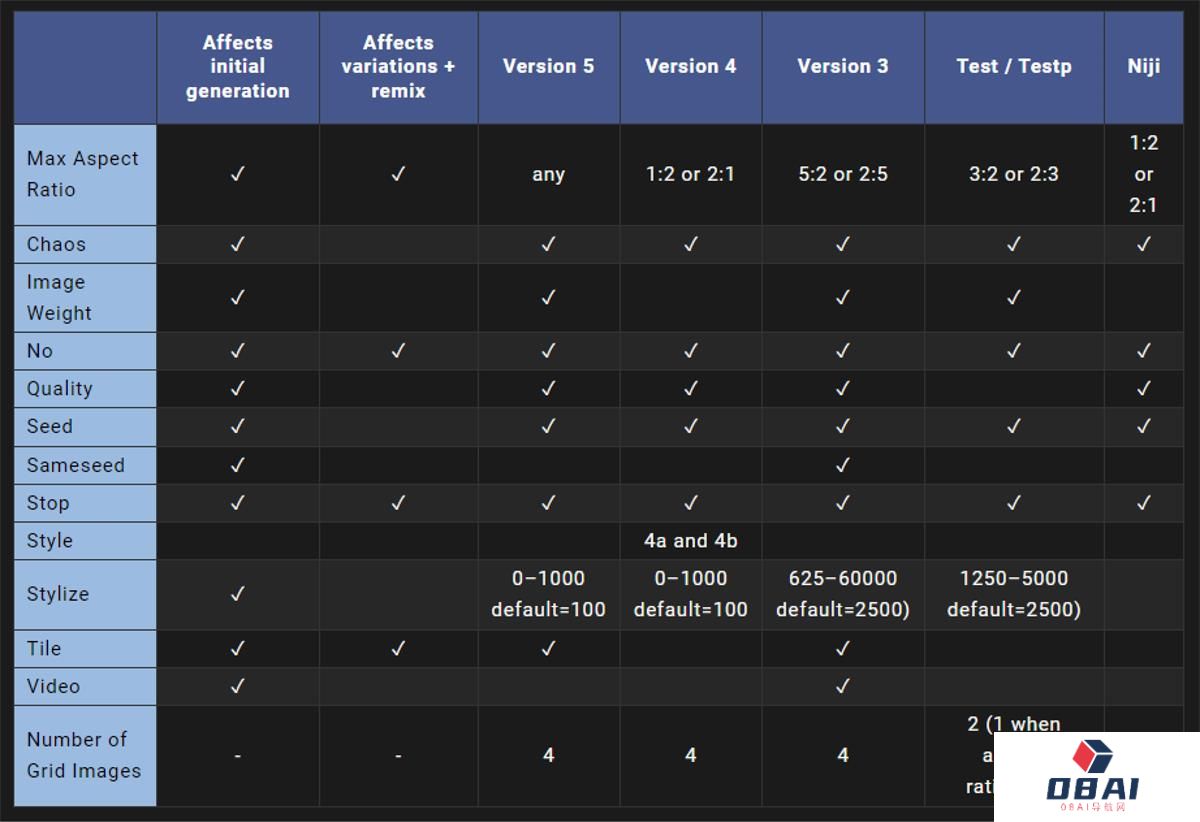Image resolution: width=1200 pixels, height=822 pixels.
Task: Click the Max Aspect Ratio checkmark under Affects initial generation
Action: click(237, 174)
